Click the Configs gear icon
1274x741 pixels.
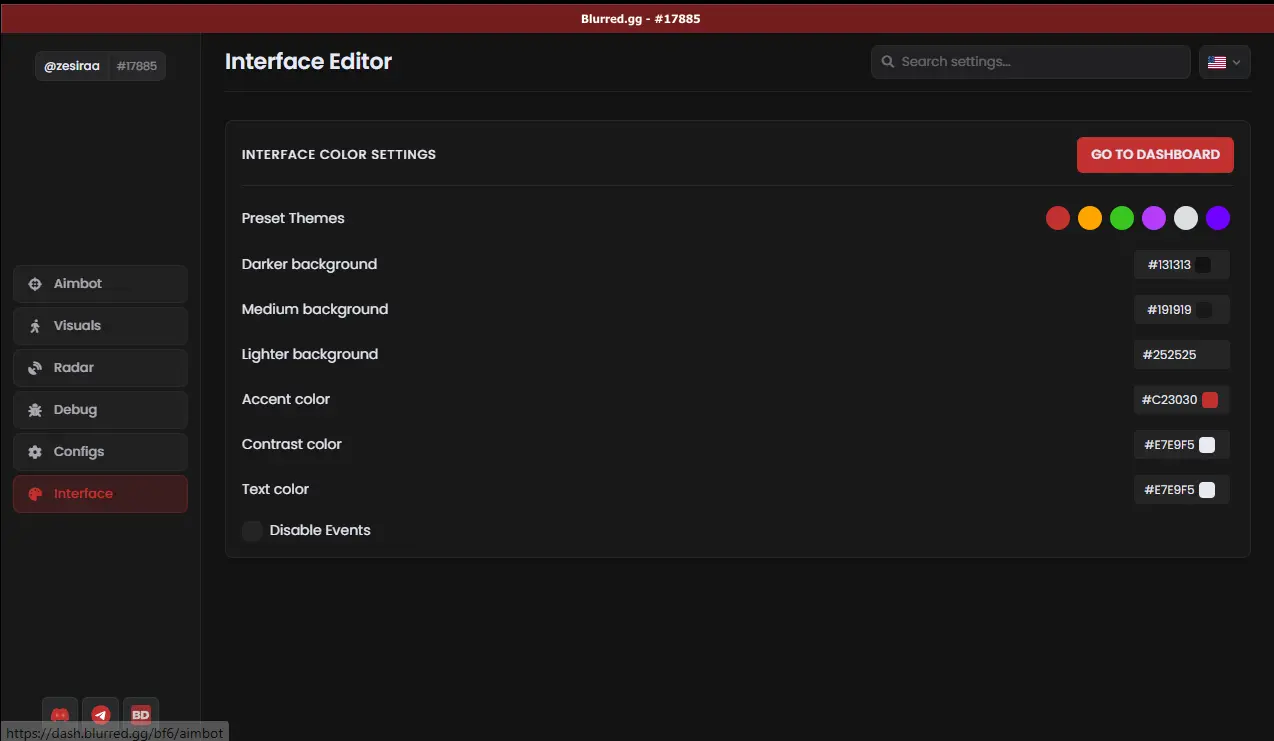point(35,452)
